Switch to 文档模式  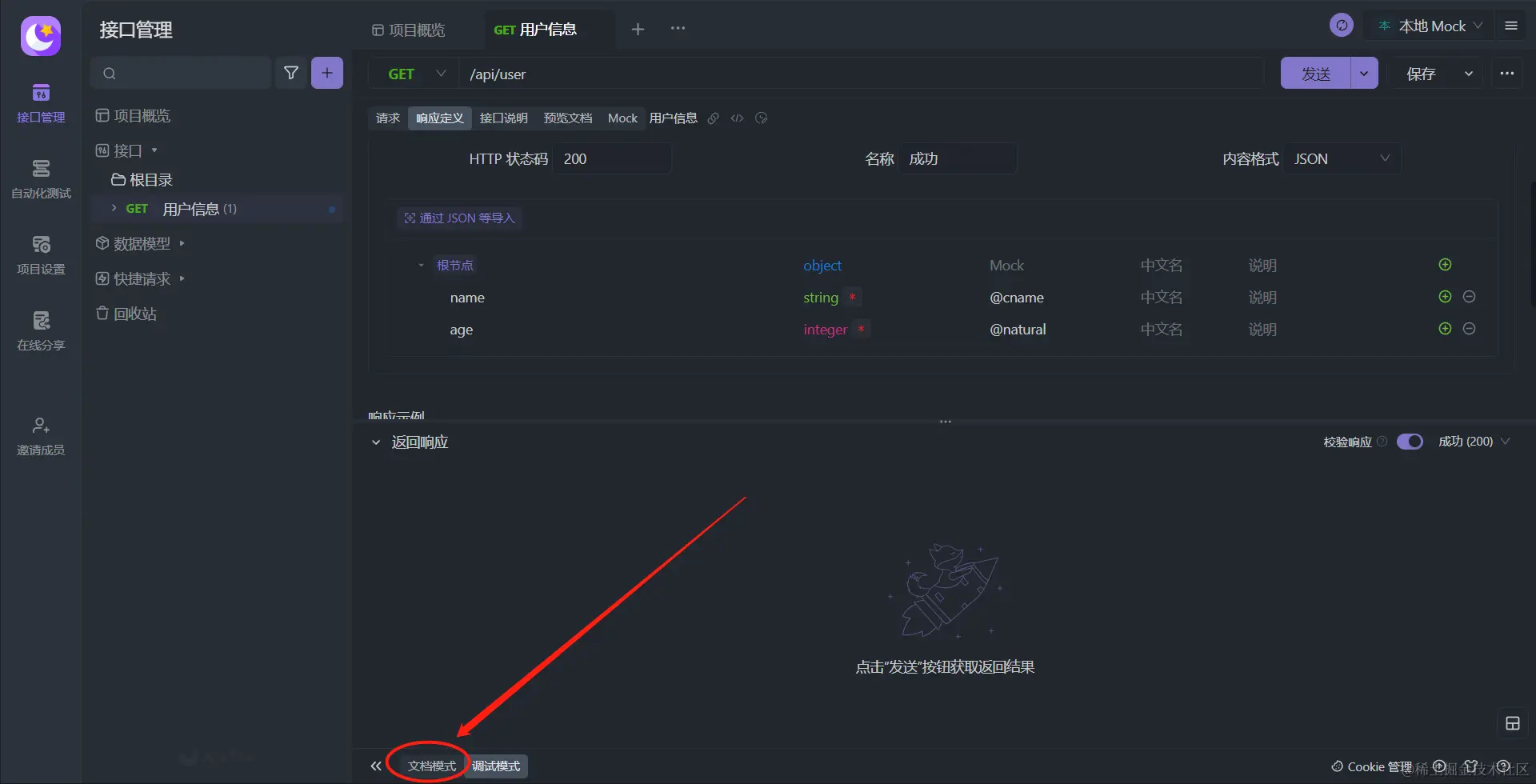point(432,766)
